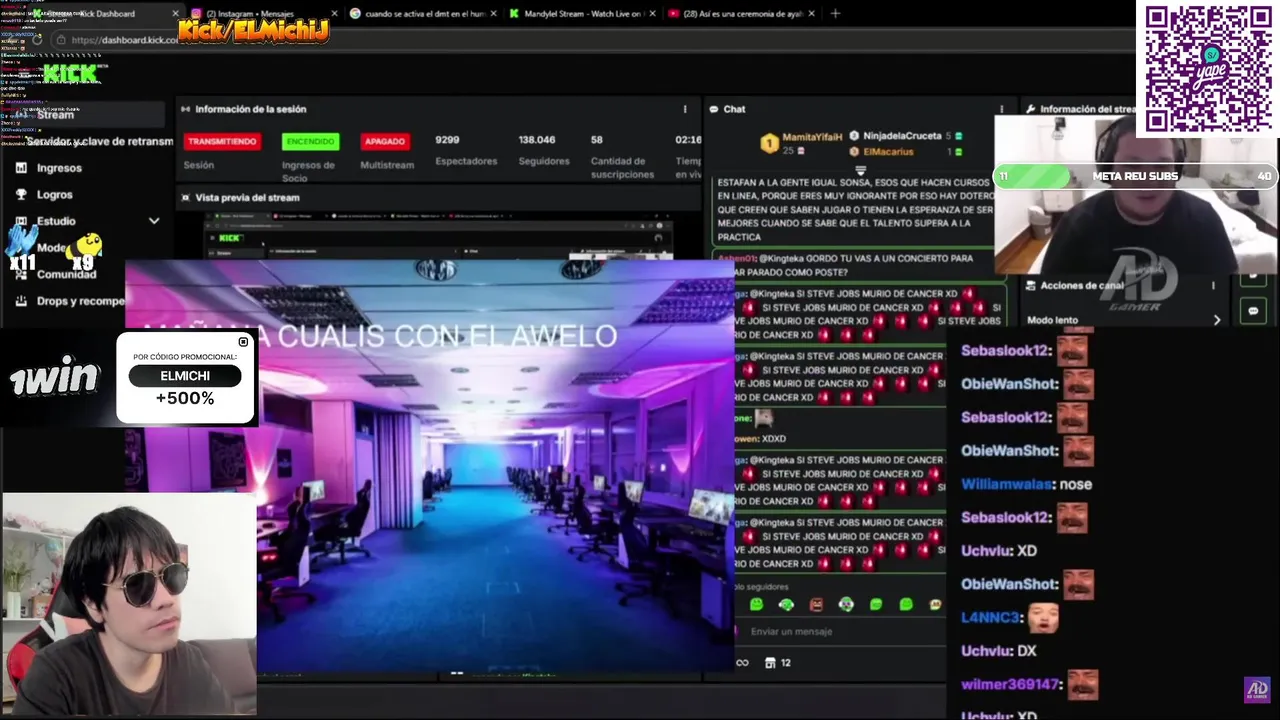
Task: Insert the clown-face emote
Action: 846,604
